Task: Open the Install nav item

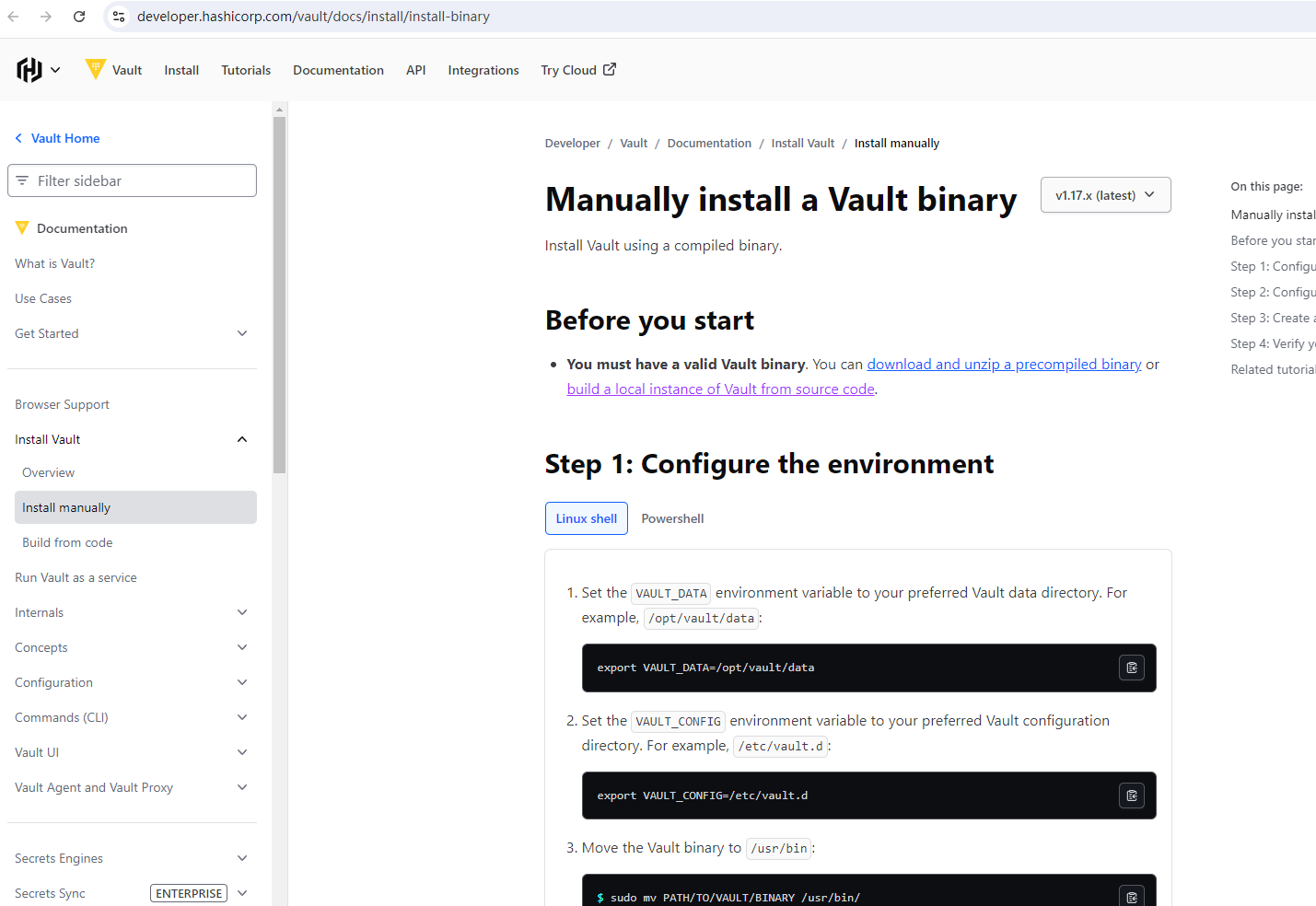Action: tap(181, 70)
